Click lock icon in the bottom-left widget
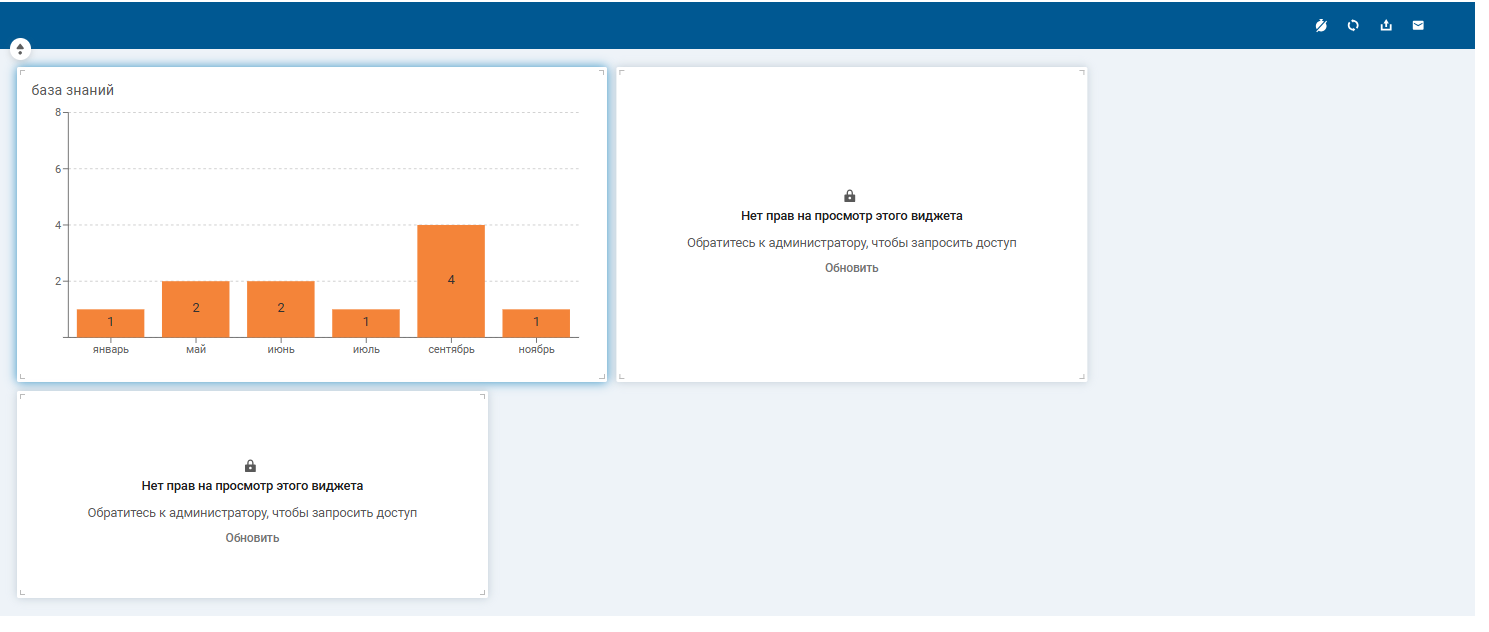 [250, 466]
